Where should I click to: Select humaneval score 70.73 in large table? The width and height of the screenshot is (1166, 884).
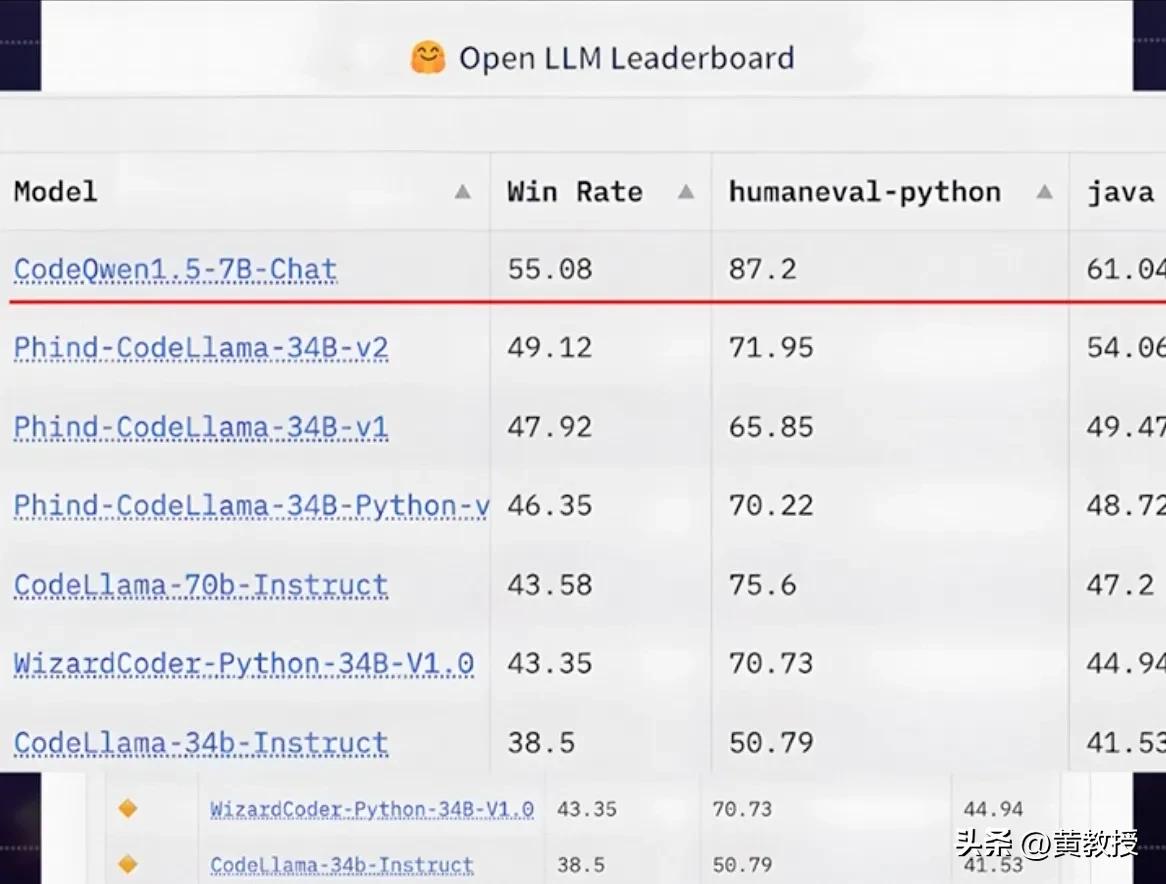(771, 663)
